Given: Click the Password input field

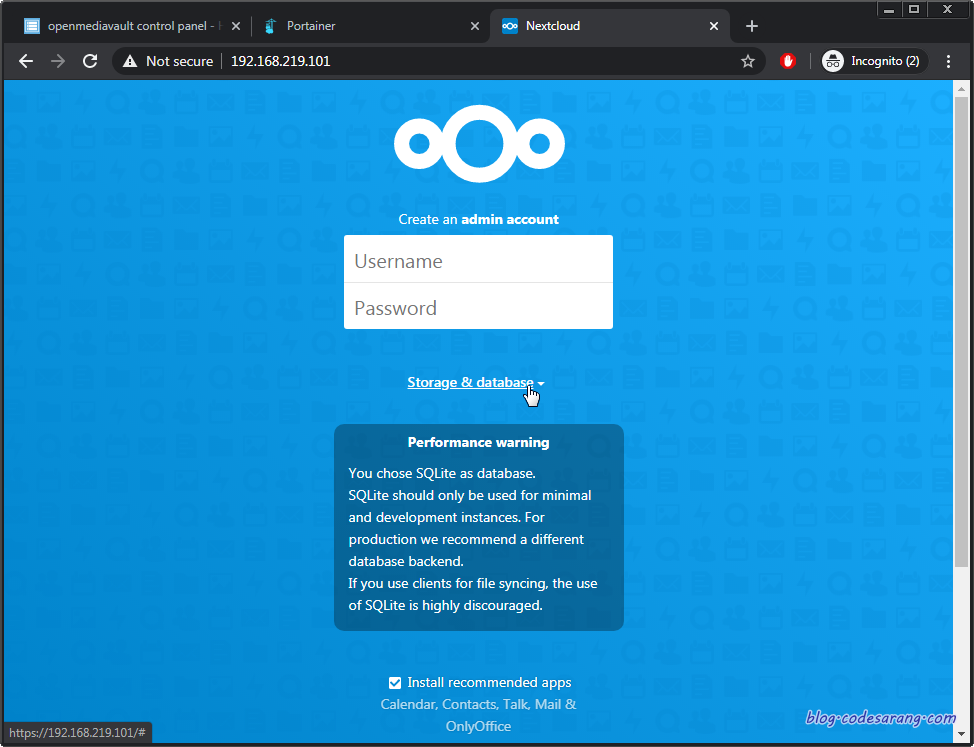Looking at the screenshot, I should coord(478,306).
